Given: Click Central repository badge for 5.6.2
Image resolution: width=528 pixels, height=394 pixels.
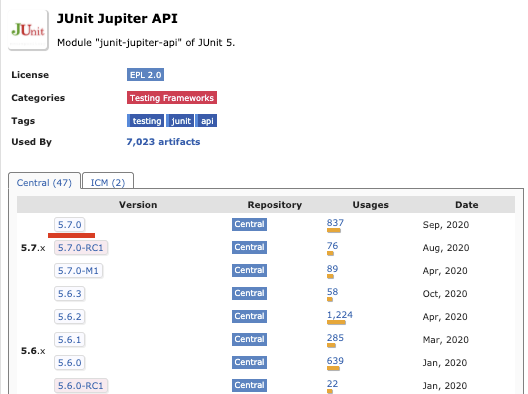Looking at the screenshot, I should coord(249,316).
